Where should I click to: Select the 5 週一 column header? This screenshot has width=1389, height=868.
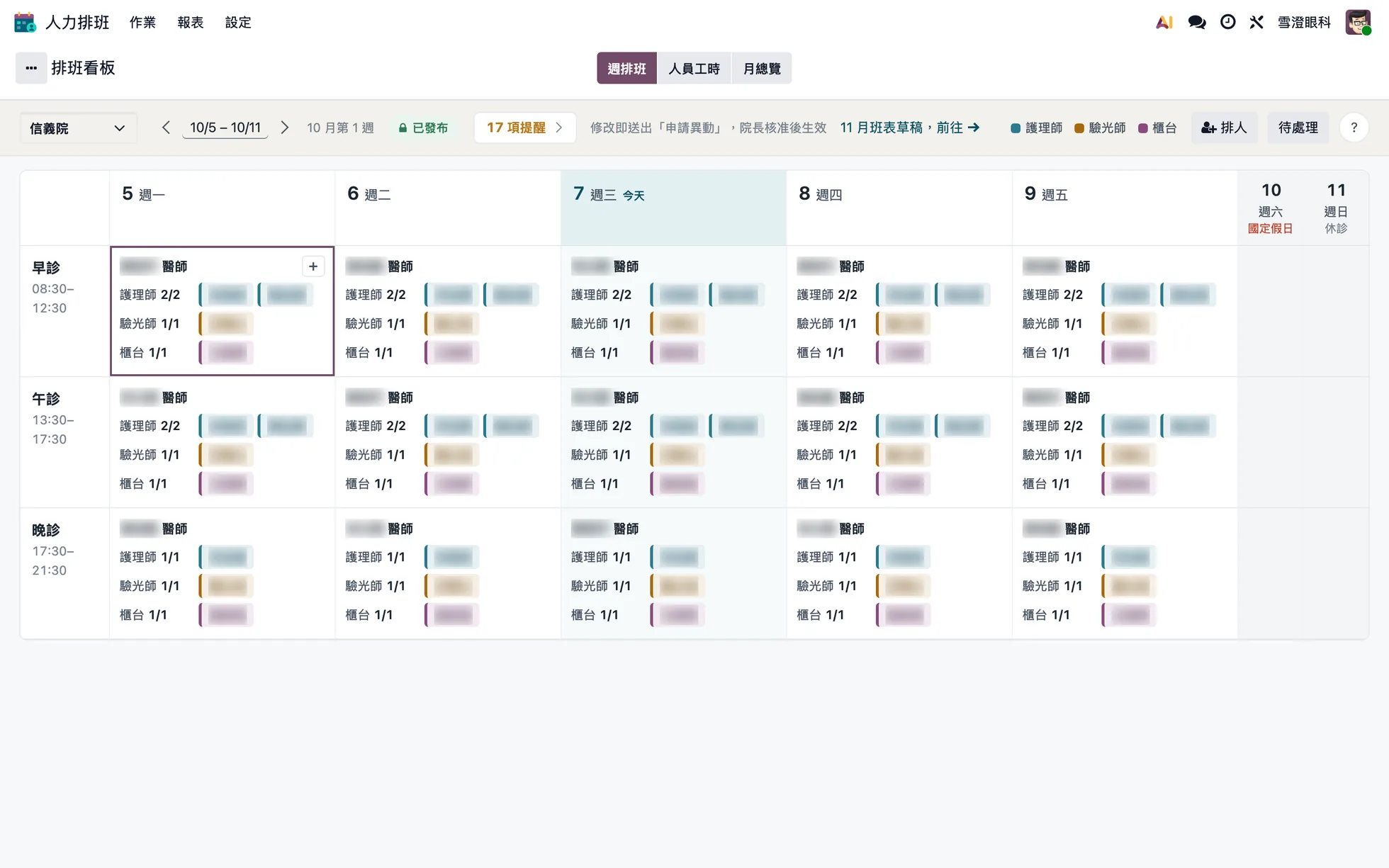(222, 208)
